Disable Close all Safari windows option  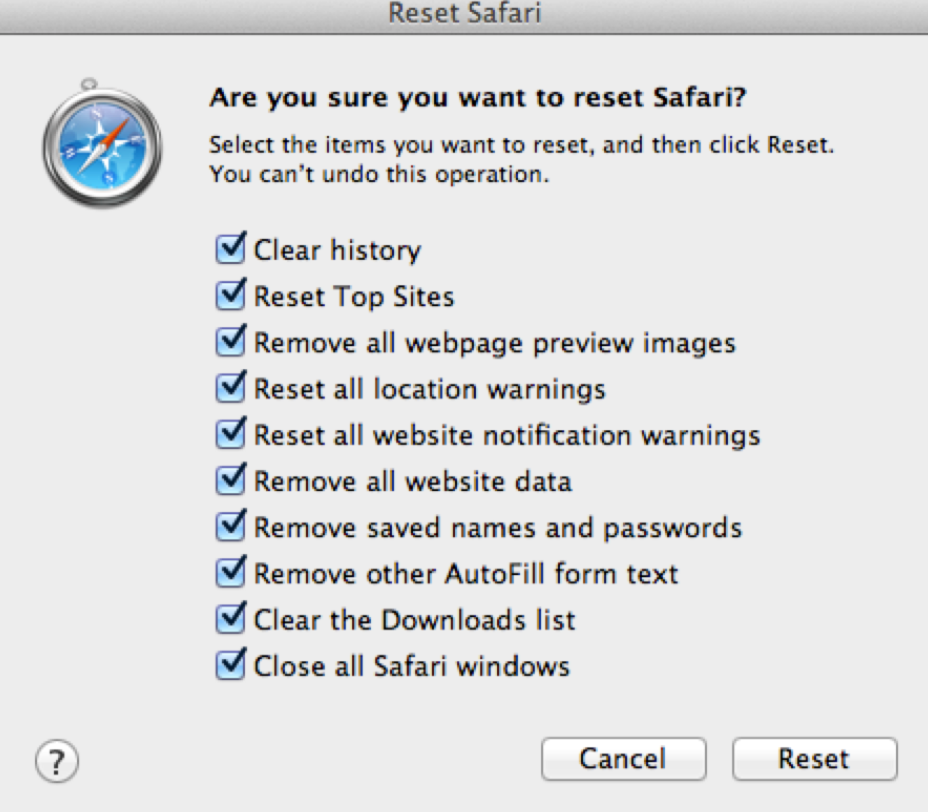[x=230, y=665]
